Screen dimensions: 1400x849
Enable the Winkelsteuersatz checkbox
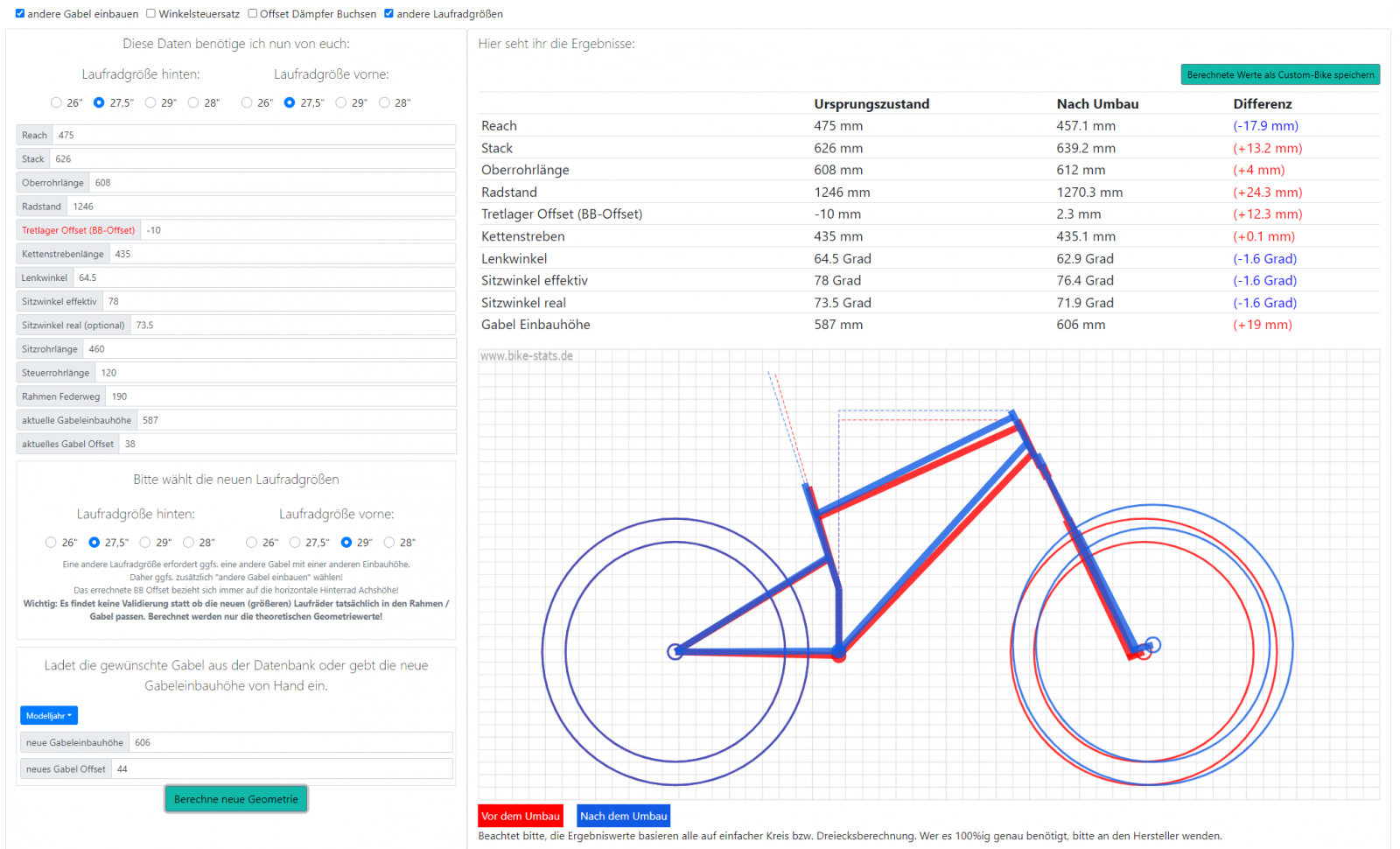point(151,14)
